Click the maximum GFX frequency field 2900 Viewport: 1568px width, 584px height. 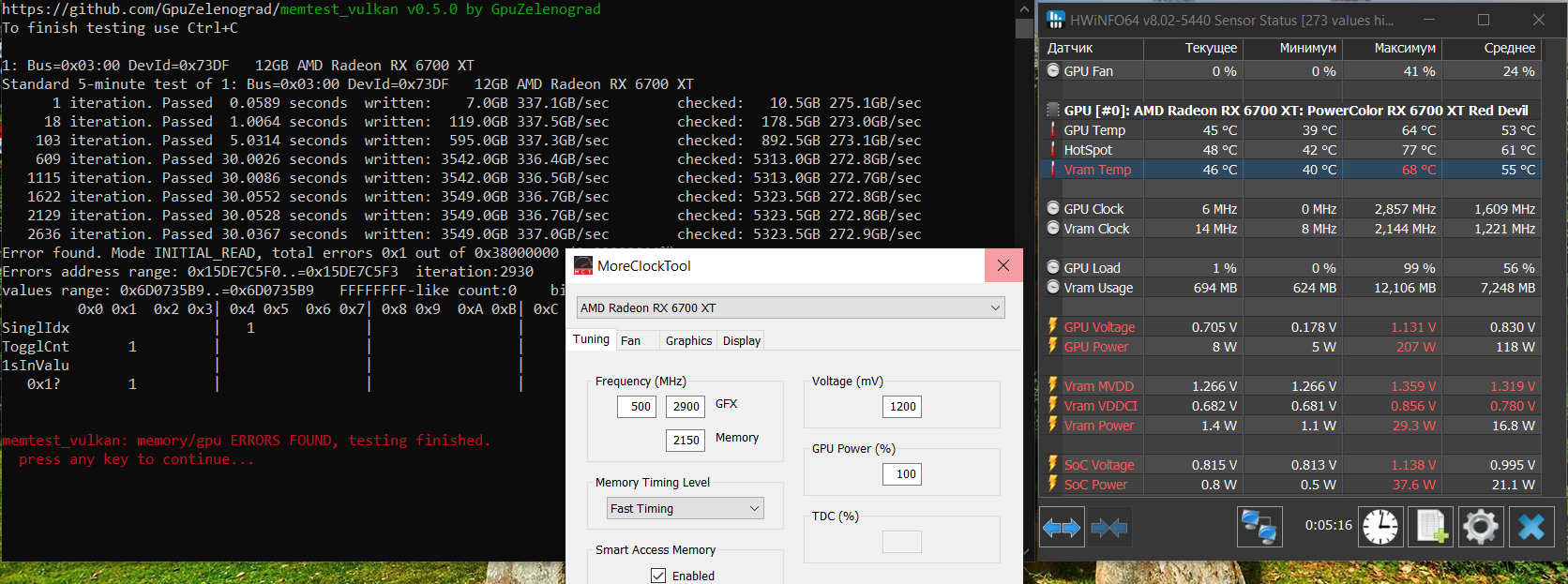686,407
